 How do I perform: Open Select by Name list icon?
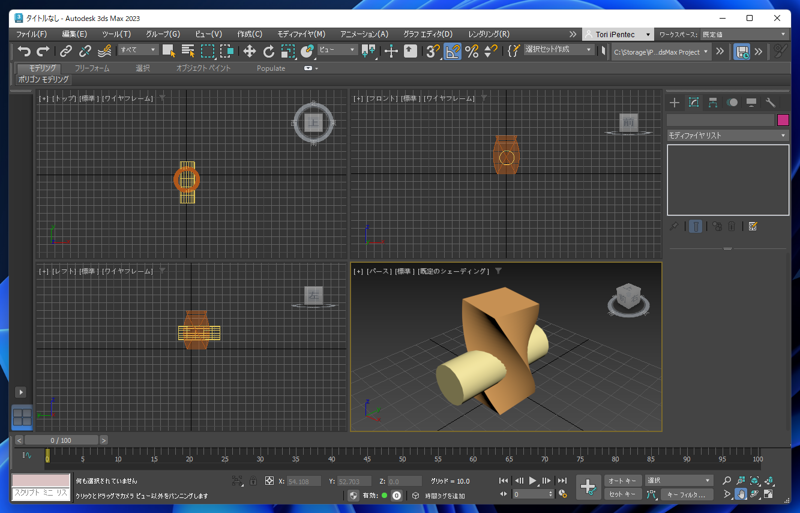[x=188, y=51]
